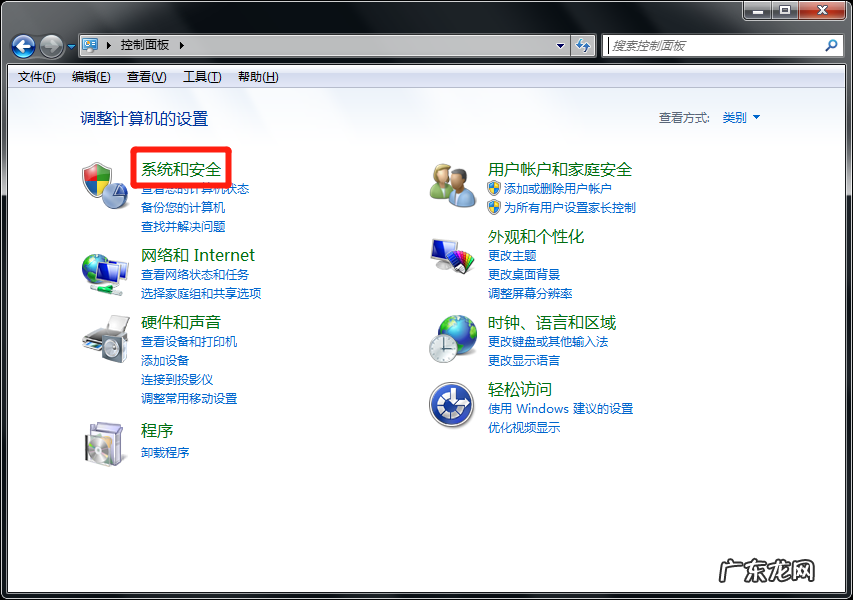
Task: Open the 程序 category
Action: (157, 431)
